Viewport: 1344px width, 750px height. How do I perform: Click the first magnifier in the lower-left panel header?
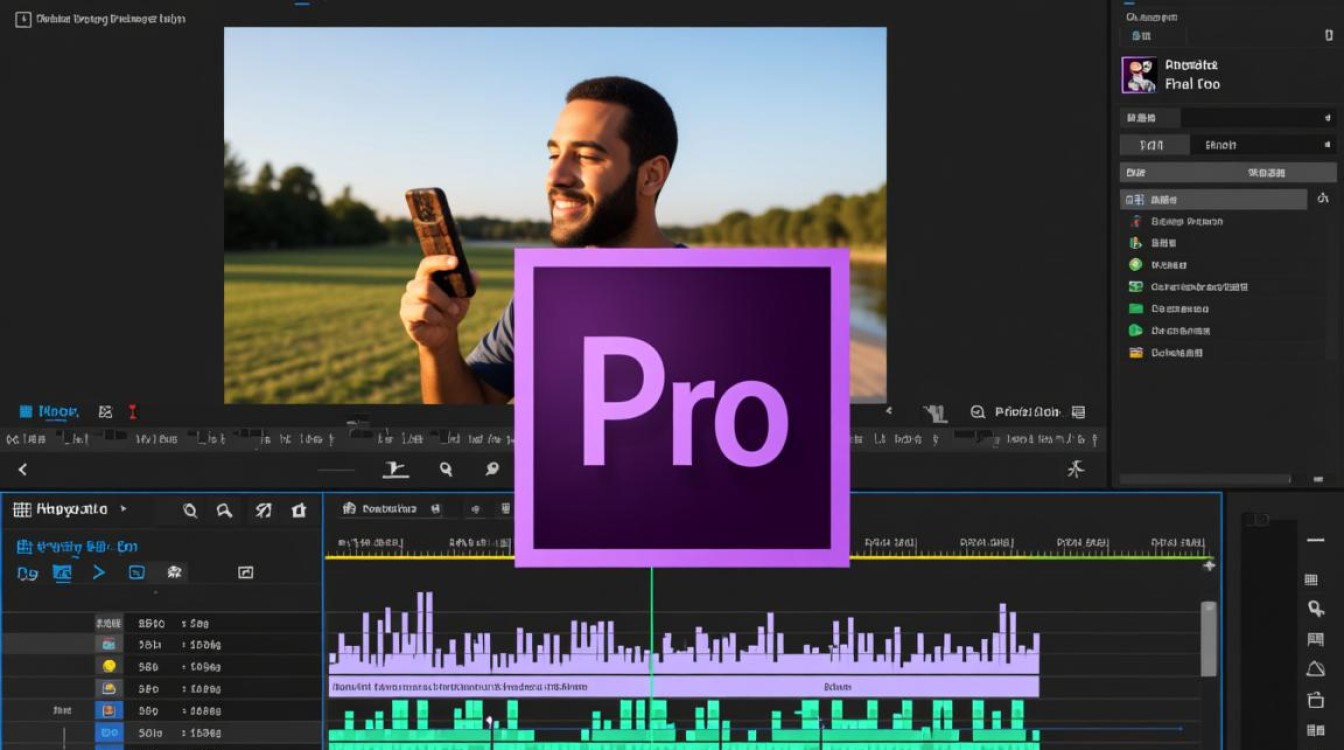click(190, 510)
